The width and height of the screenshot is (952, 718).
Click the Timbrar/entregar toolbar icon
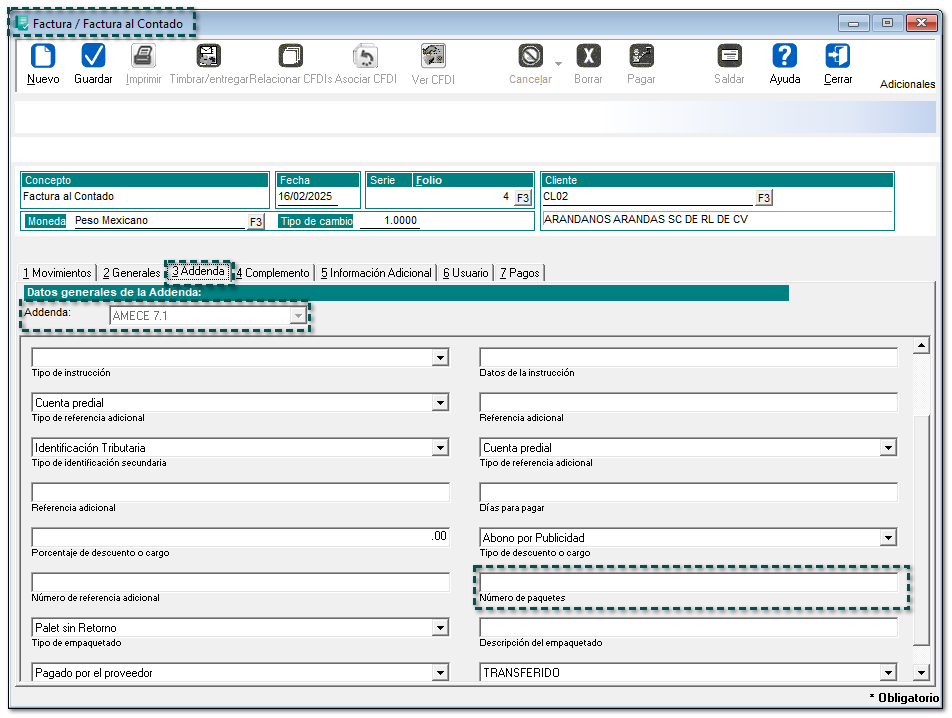tap(208, 57)
